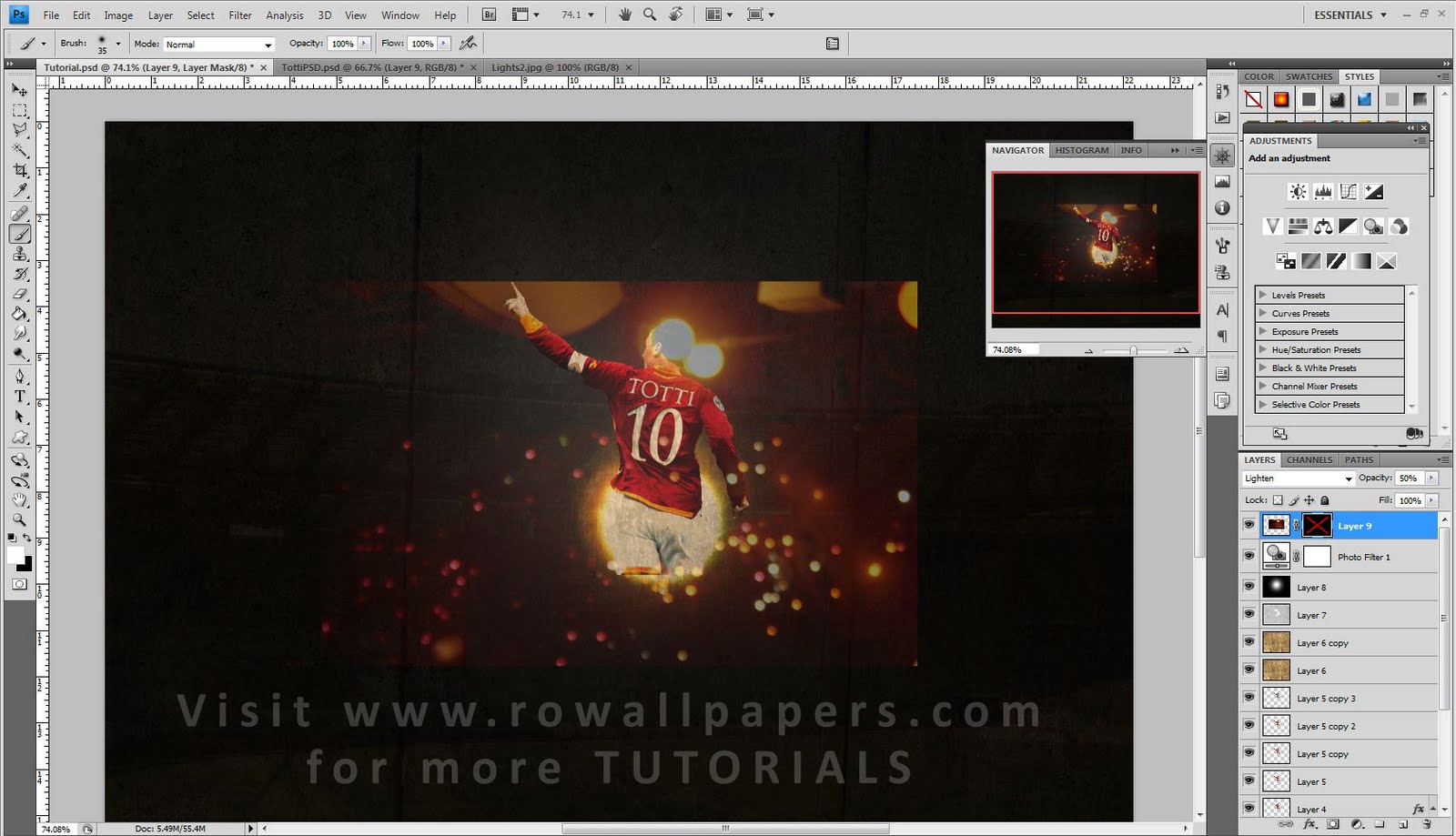
Task: Add a Color Balance adjustment
Action: [1323, 227]
